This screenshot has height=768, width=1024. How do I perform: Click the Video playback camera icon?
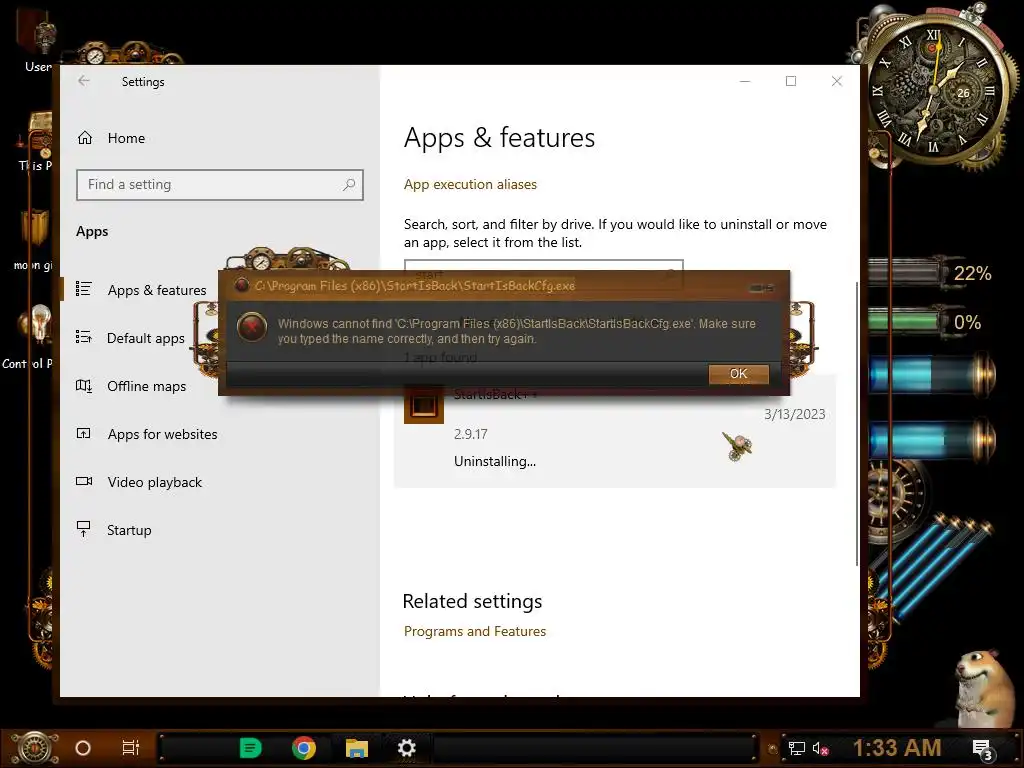pyautogui.click(x=84, y=481)
